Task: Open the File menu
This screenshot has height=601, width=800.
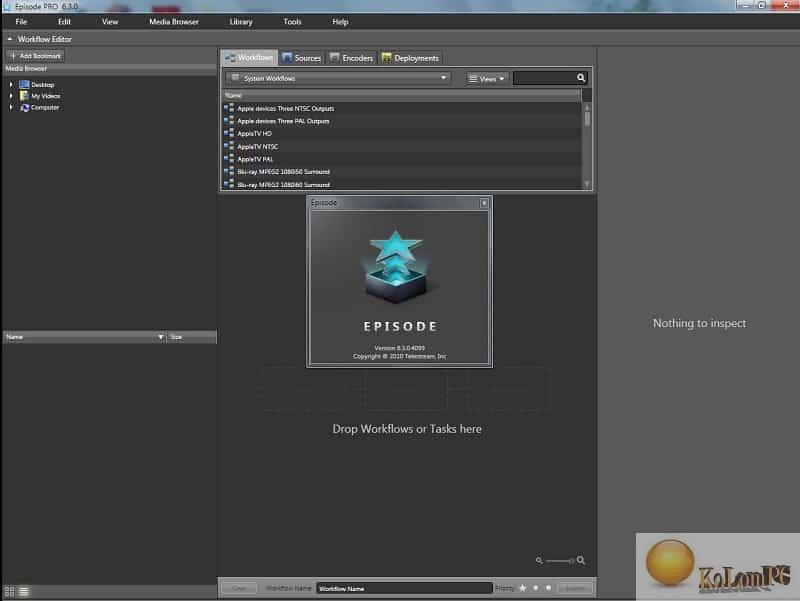Action: click(21, 22)
